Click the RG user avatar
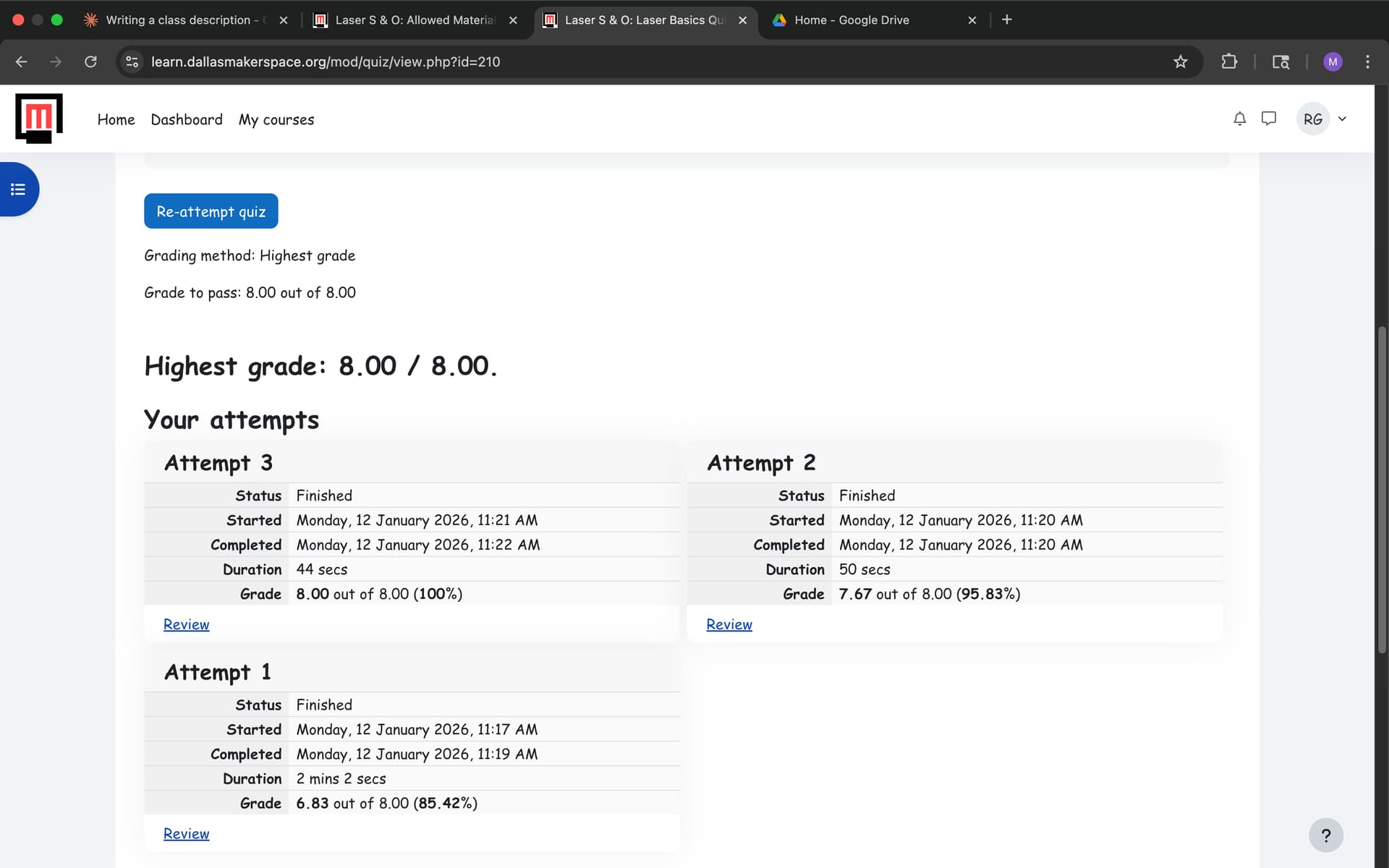1389x868 pixels. pyautogui.click(x=1312, y=119)
